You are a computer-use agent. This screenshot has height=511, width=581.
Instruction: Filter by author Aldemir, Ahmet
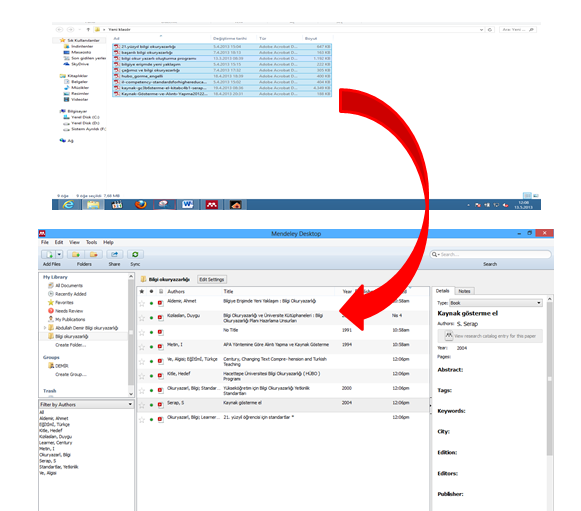click(54, 418)
